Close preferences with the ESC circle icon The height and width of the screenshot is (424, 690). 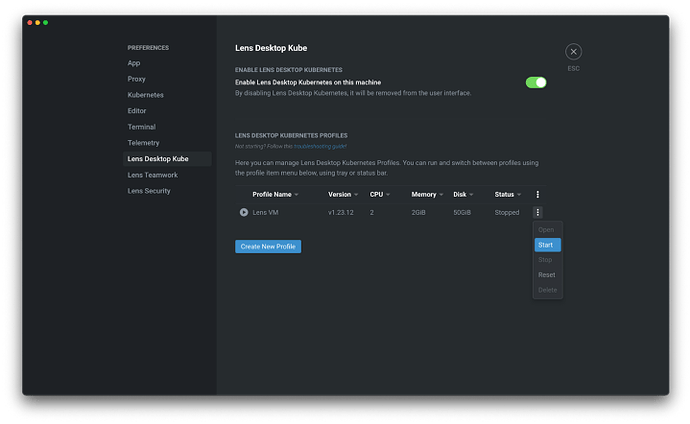tap(573, 52)
